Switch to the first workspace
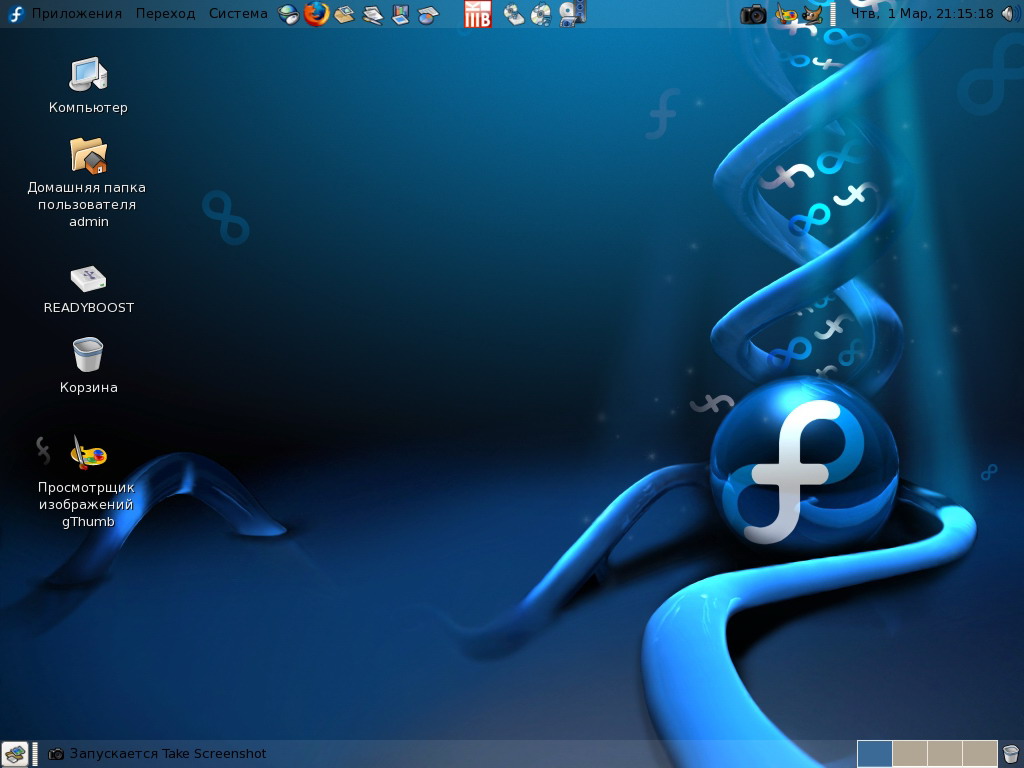The image size is (1024, 768). point(874,754)
